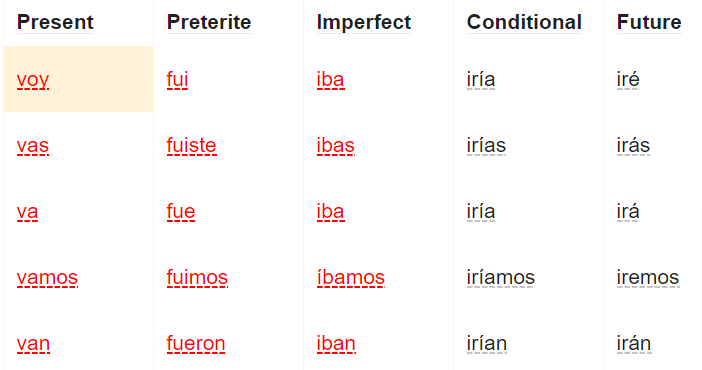Select the preterite form fui
Viewport: 702px width, 370px height.
click(177, 80)
